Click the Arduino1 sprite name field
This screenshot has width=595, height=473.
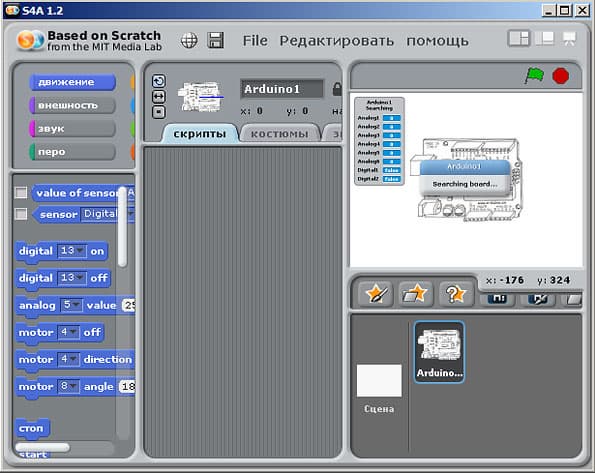(x=282, y=89)
